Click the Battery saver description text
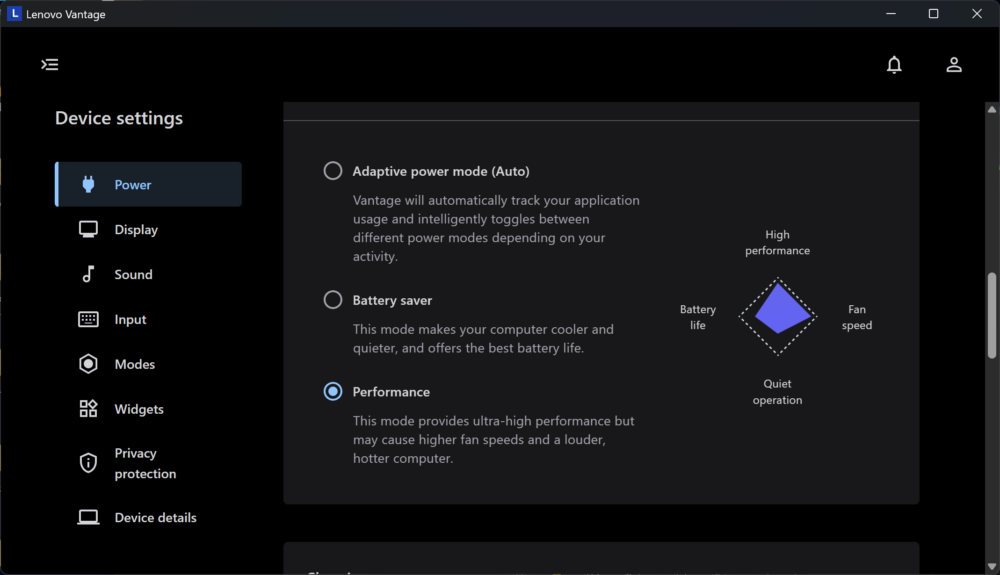The width and height of the screenshot is (1000, 575). pos(483,338)
